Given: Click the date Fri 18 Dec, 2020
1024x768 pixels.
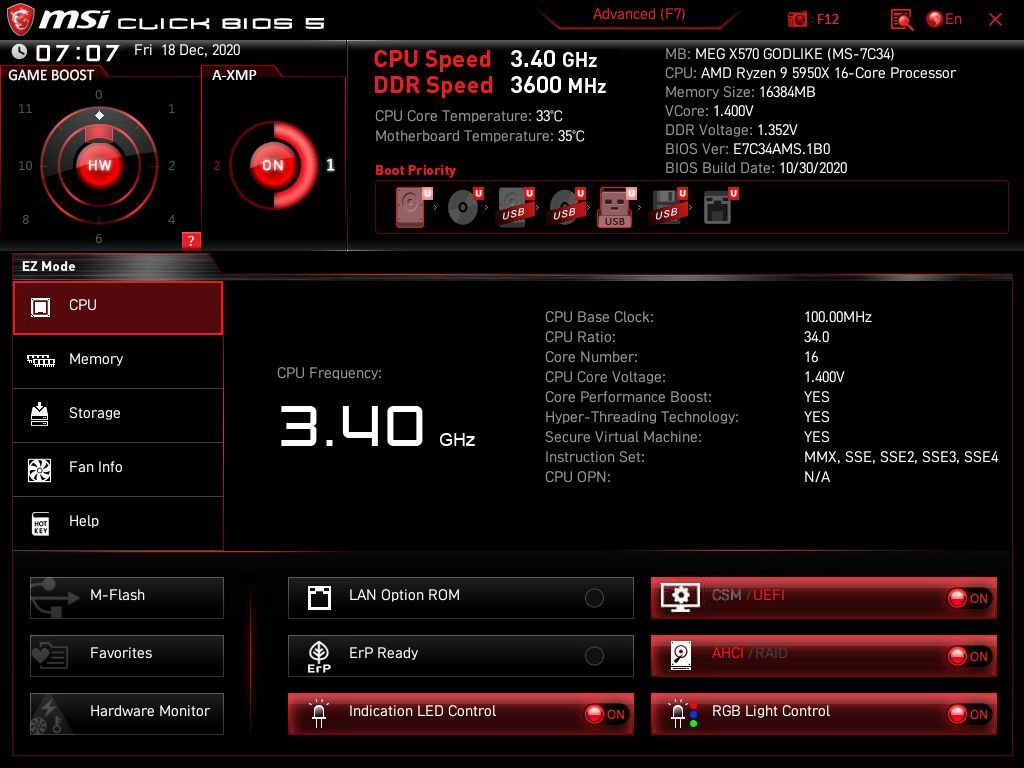Looking at the screenshot, I should point(187,50).
